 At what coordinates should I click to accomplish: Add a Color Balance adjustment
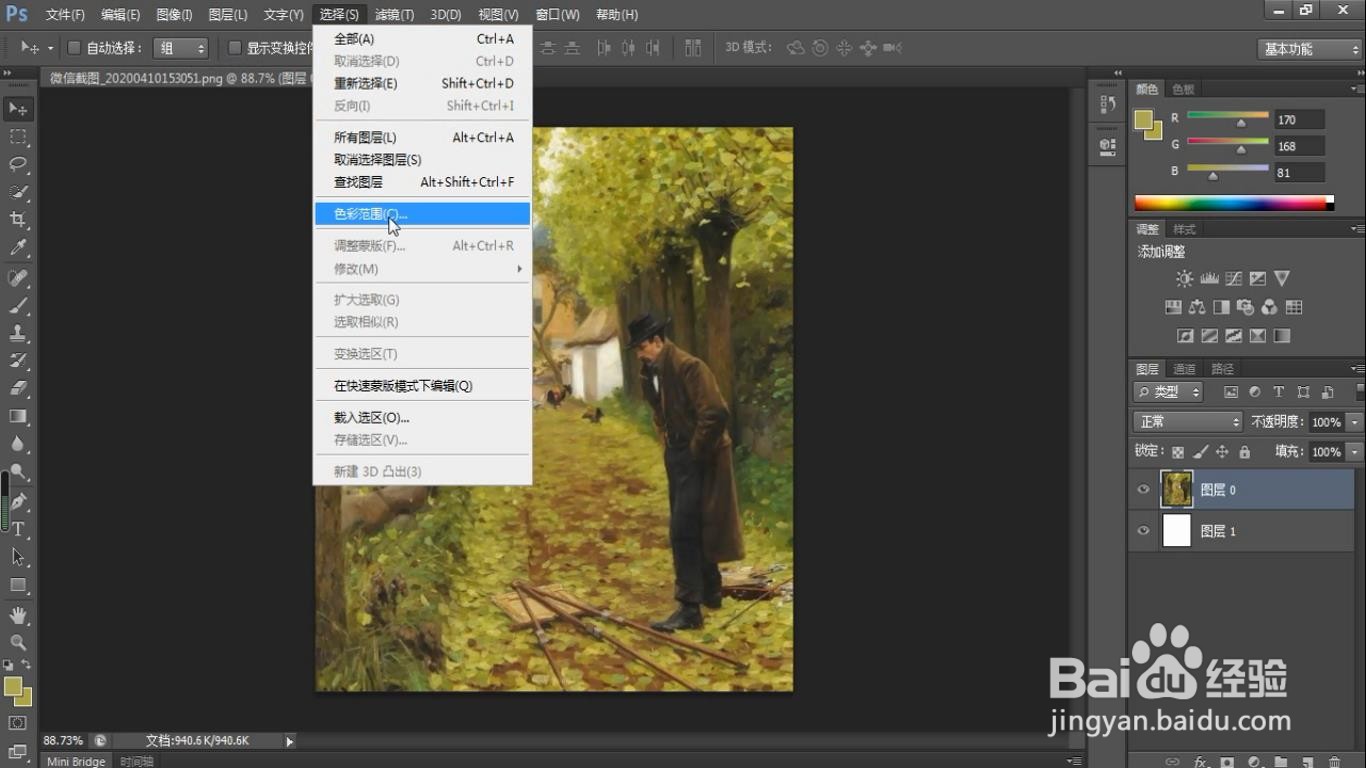1197,307
